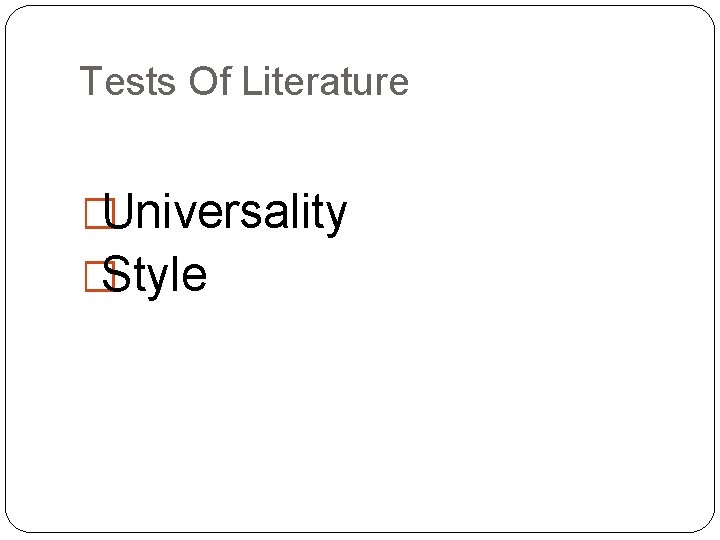The width and height of the screenshot is (720, 540).
Task: Click the capital S of Style
Action: 115,274
